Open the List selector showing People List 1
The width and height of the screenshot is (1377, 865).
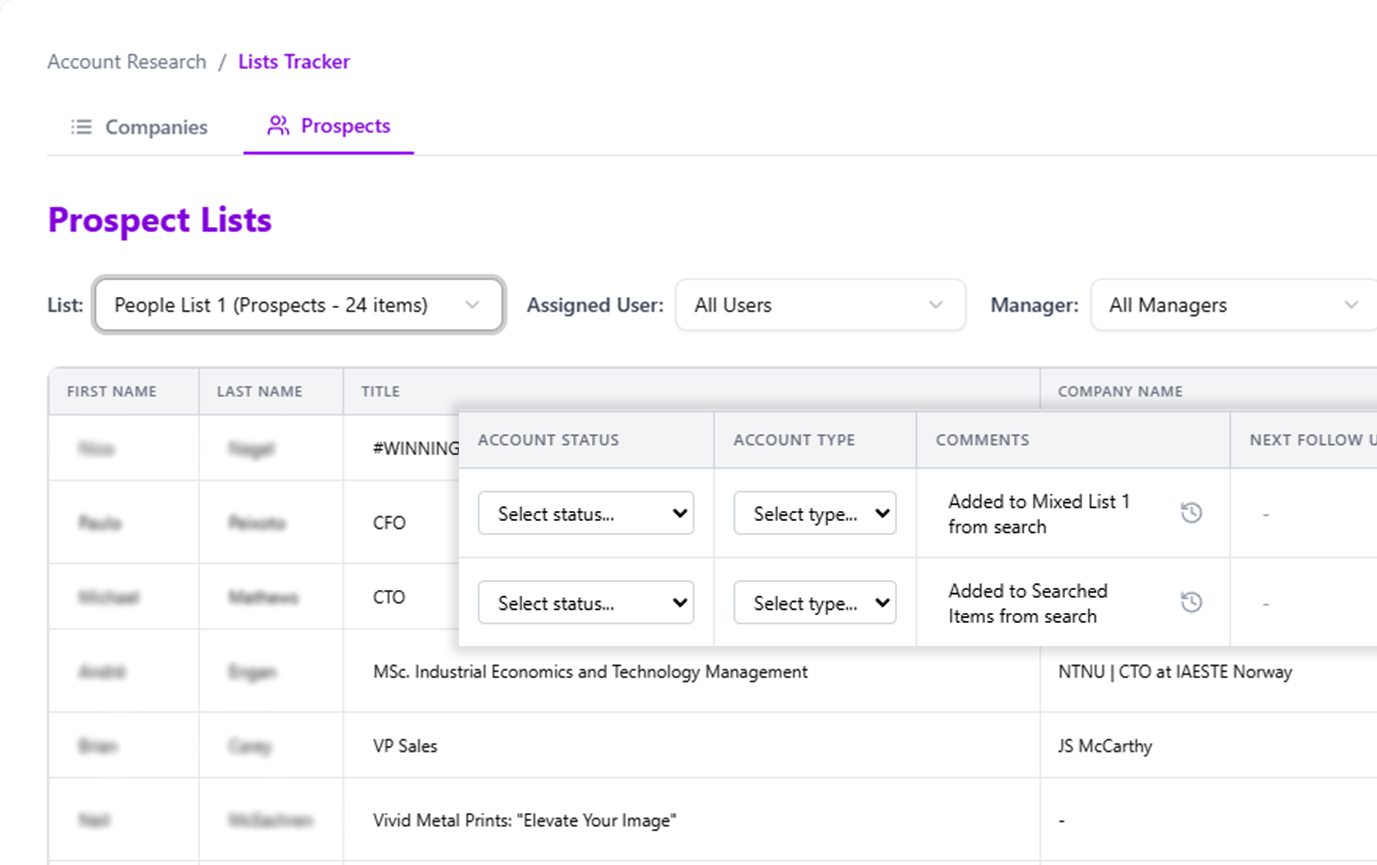coord(297,305)
